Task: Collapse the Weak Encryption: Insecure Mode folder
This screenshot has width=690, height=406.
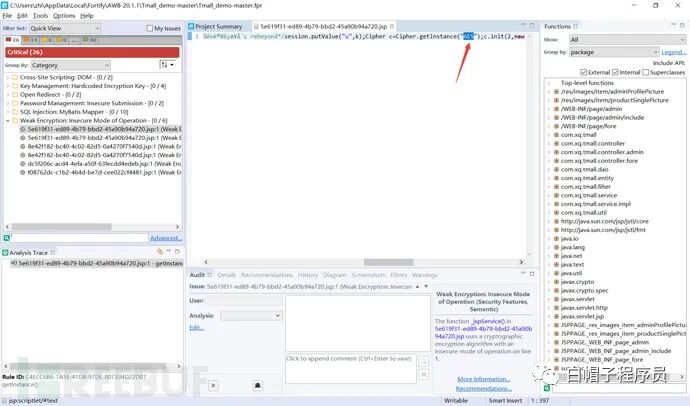Action: [x=8, y=121]
